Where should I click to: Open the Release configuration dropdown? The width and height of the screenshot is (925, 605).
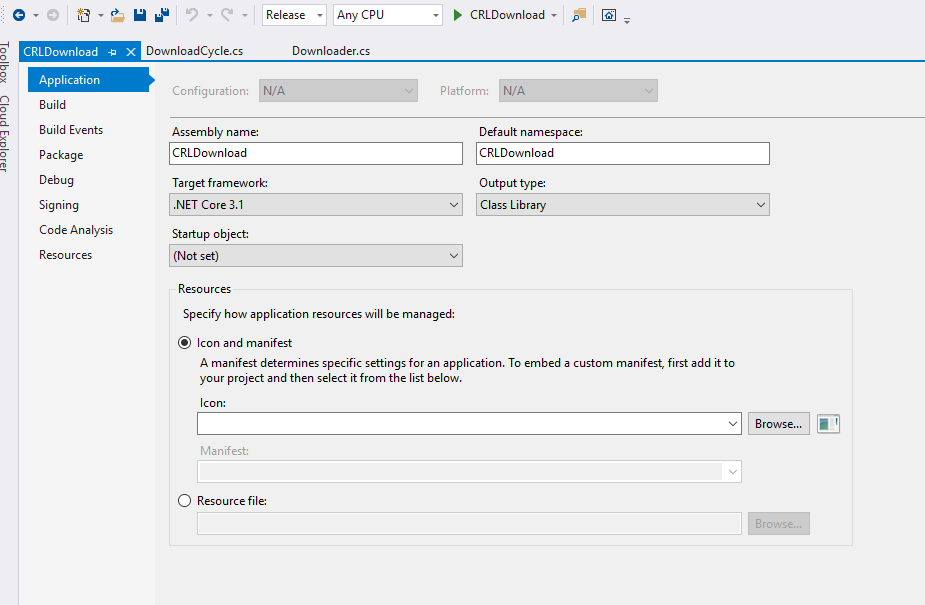(x=294, y=15)
